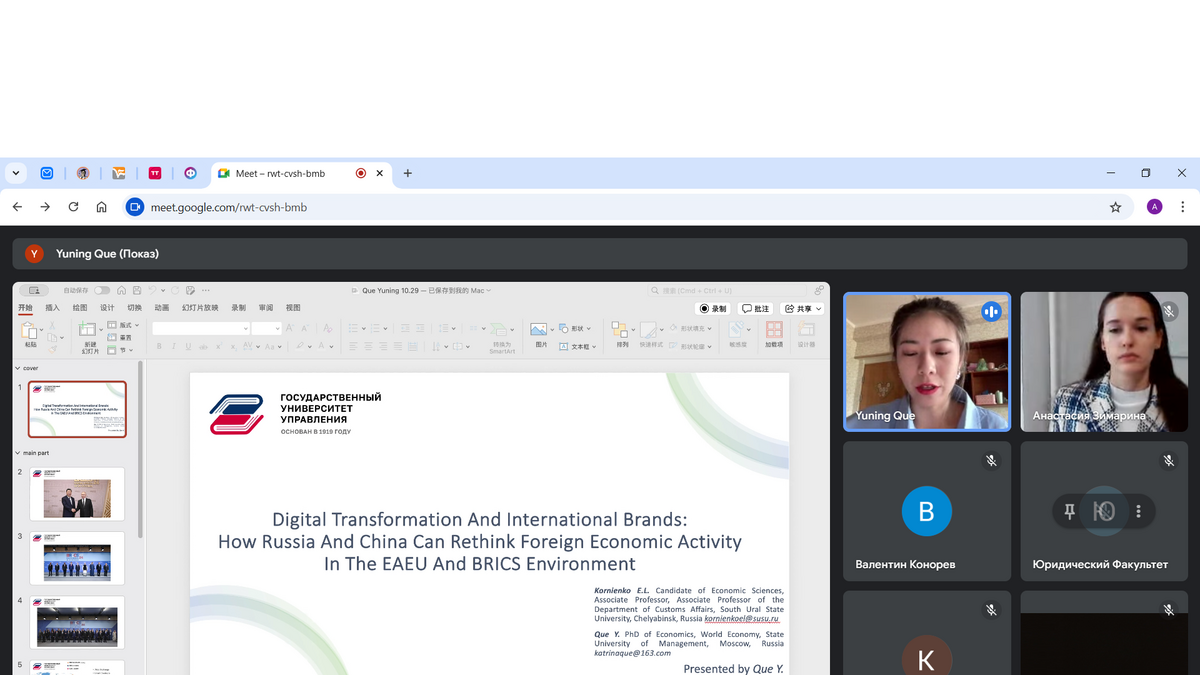Open the browser home page
The image size is (1200, 675).
click(x=101, y=207)
